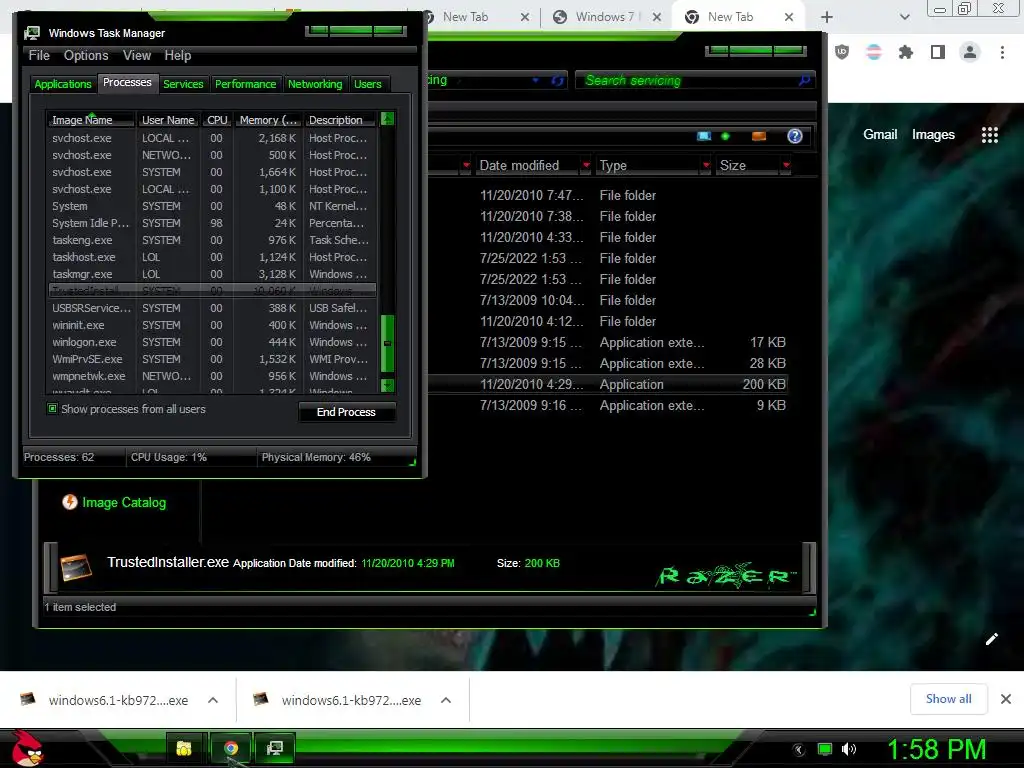The image size is (1024, 768).
Task: Select the USBSRService process row
Action: click(x=212, y=308)
